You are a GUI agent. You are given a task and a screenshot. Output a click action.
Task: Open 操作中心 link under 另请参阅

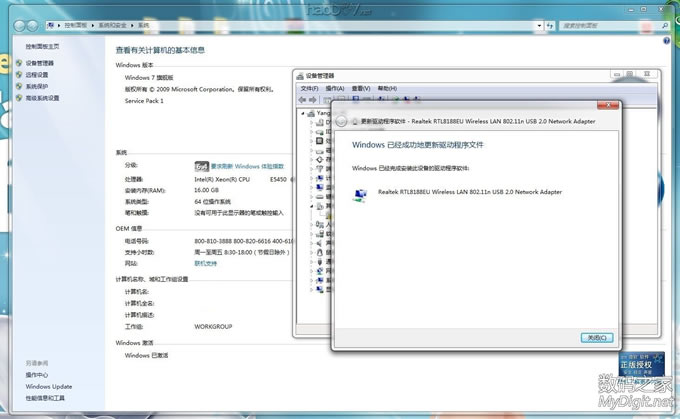pos(37,375)
